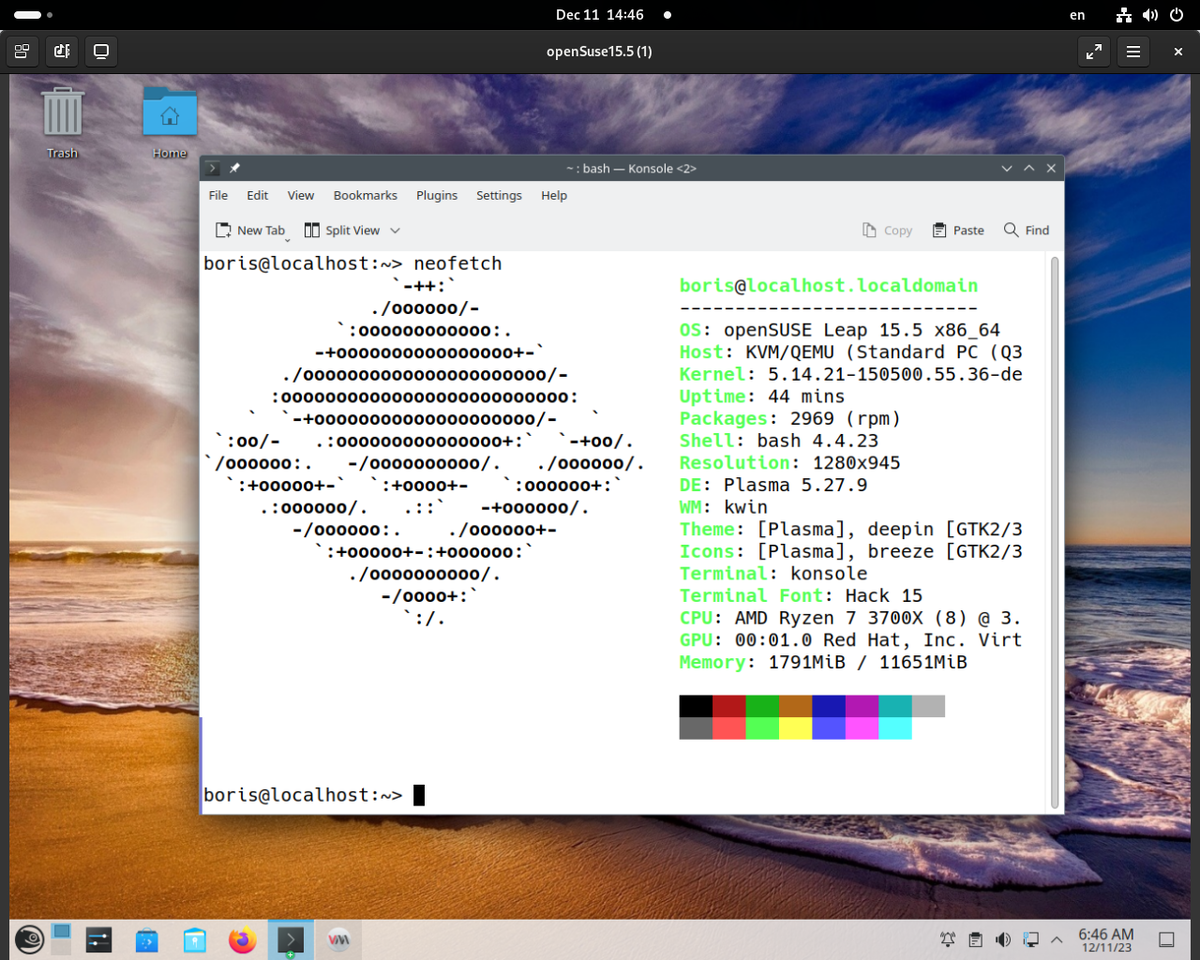The image size is (1200, 960).
Task: Select the Konsole task in the taskbar
Action: [x=291, y=940]
